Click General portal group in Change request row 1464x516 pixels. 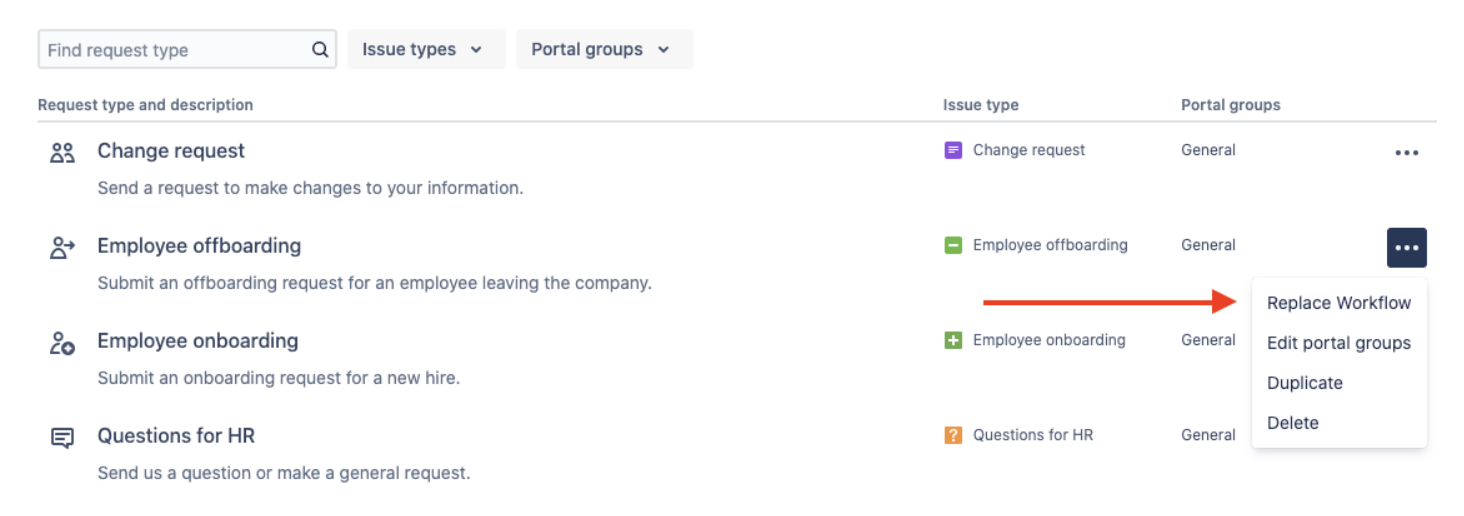1208,150
